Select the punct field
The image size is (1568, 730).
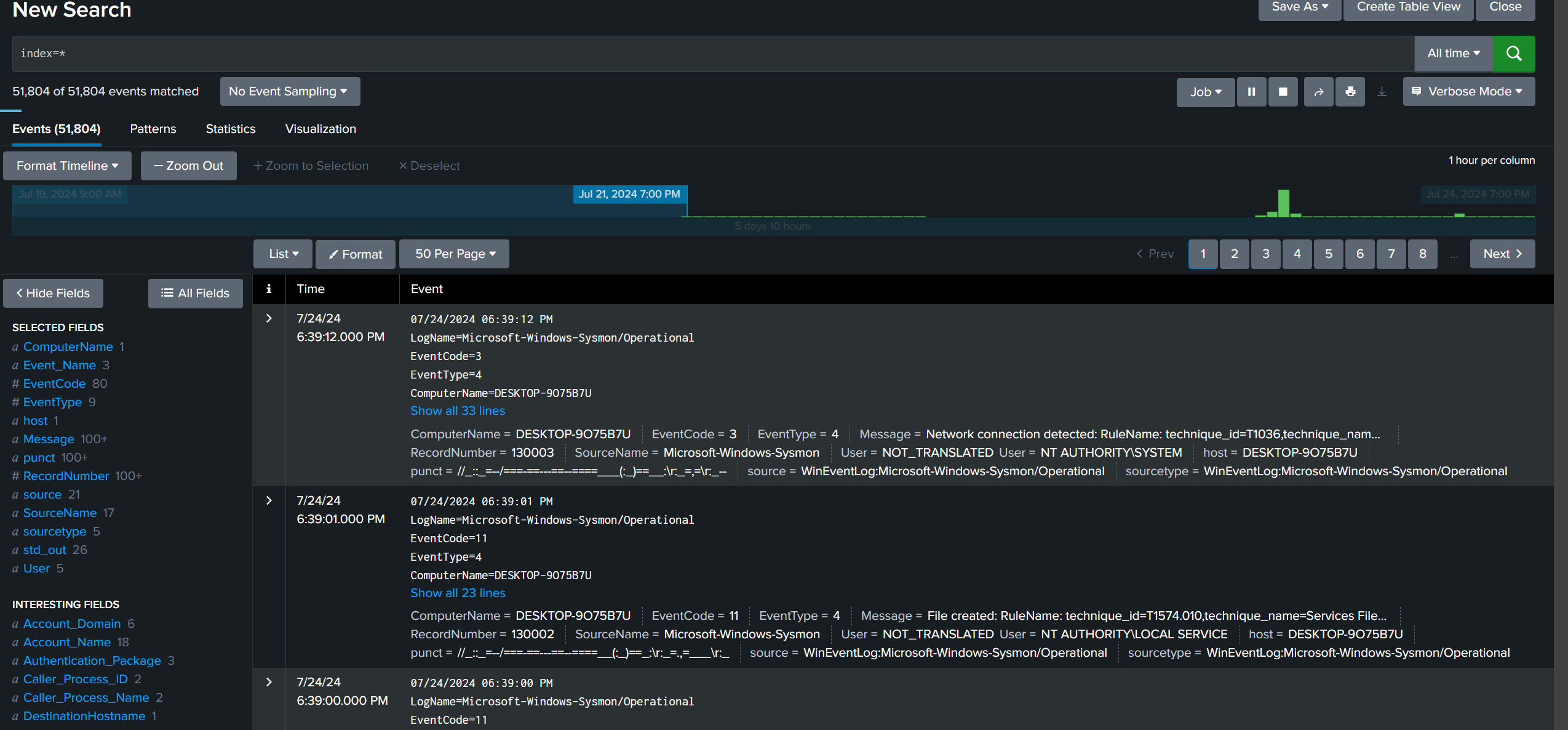39,457
